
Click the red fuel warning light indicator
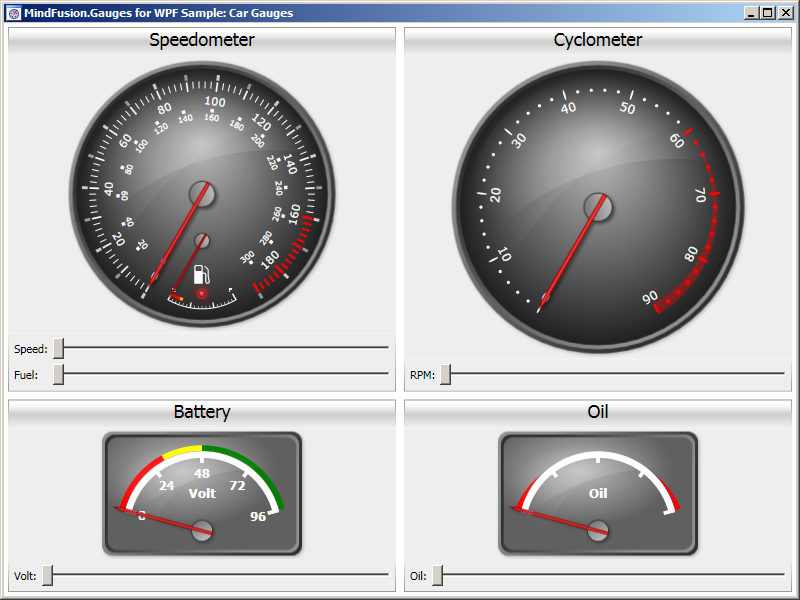pos(202,294)
